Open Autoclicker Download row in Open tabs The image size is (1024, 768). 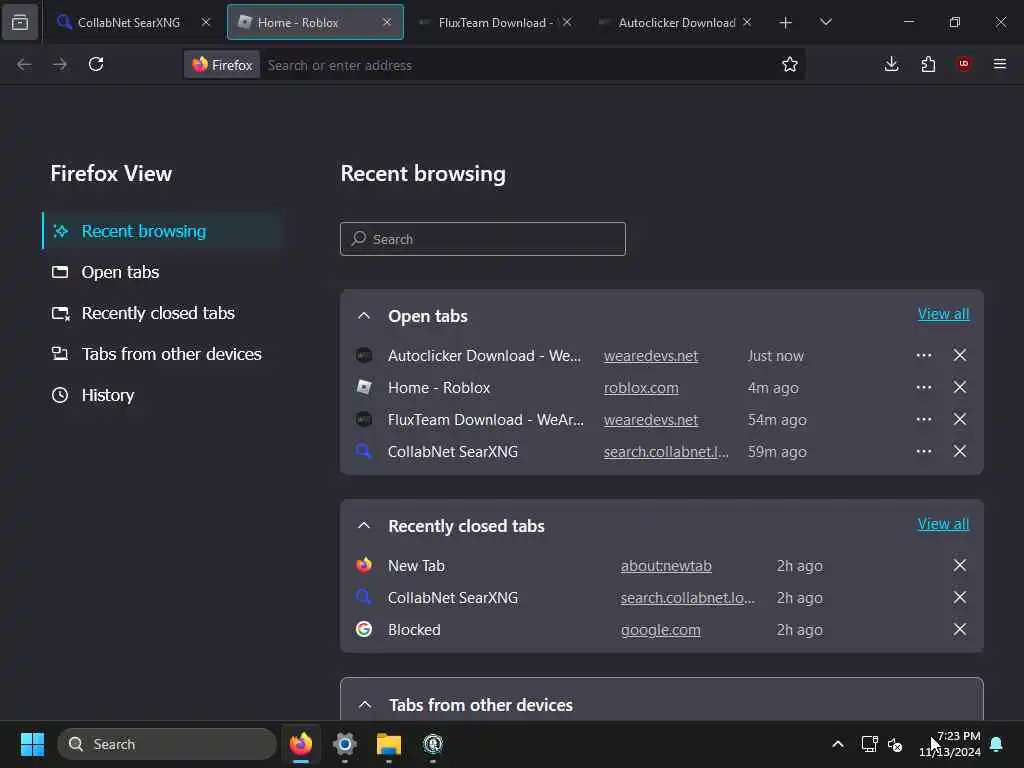(484, 356)
